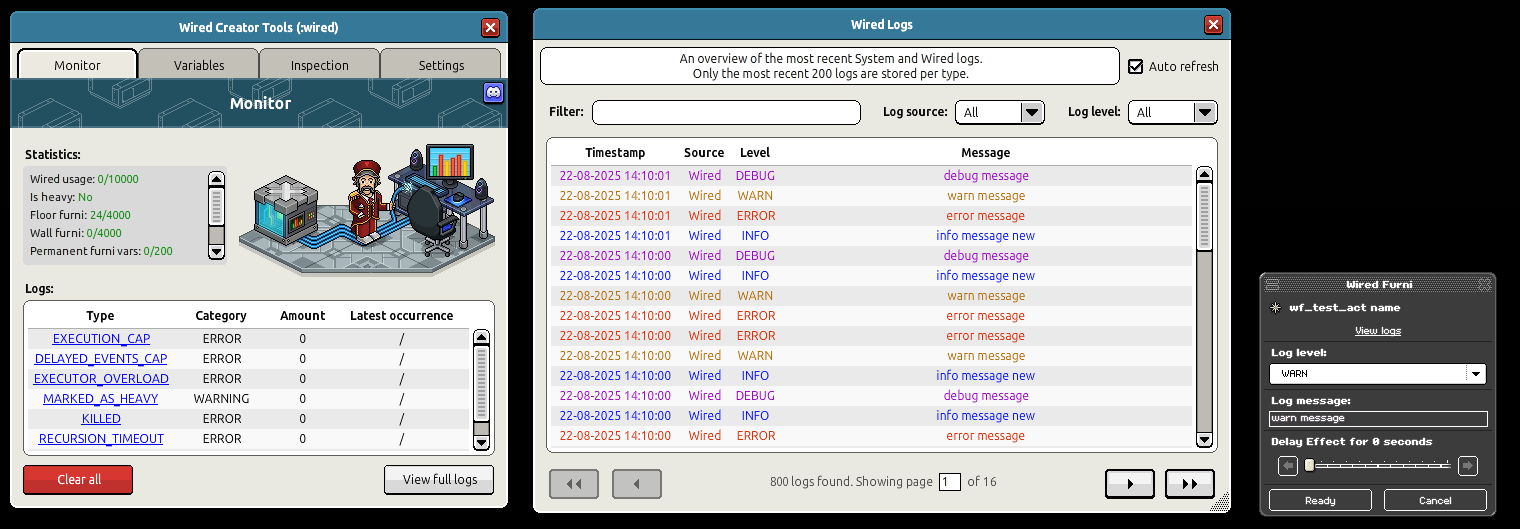Open the Log level filter dropdown

[x=1204, y=112]
